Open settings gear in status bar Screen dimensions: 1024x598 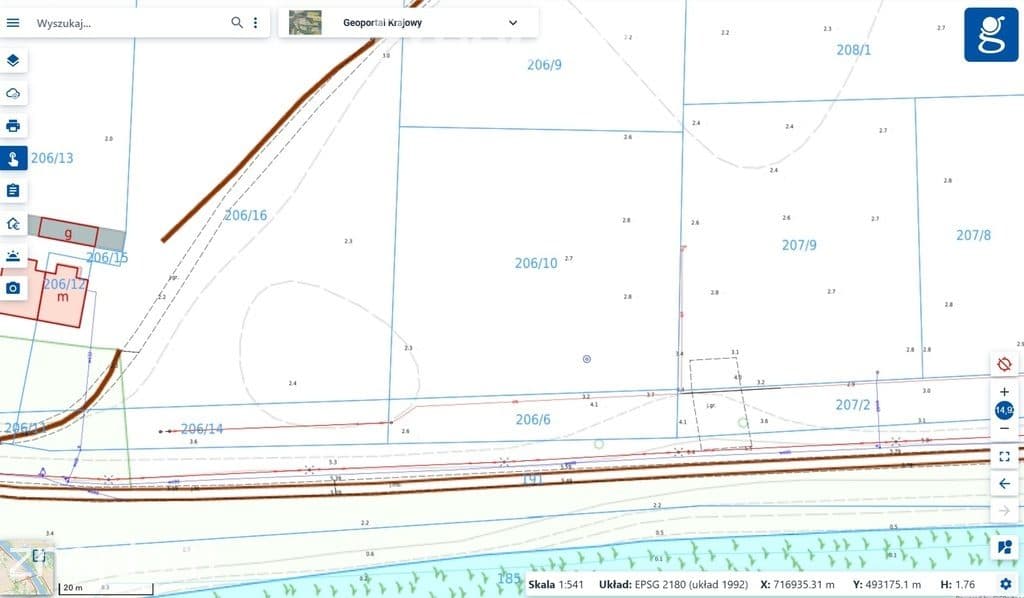tap(1006, 584)
